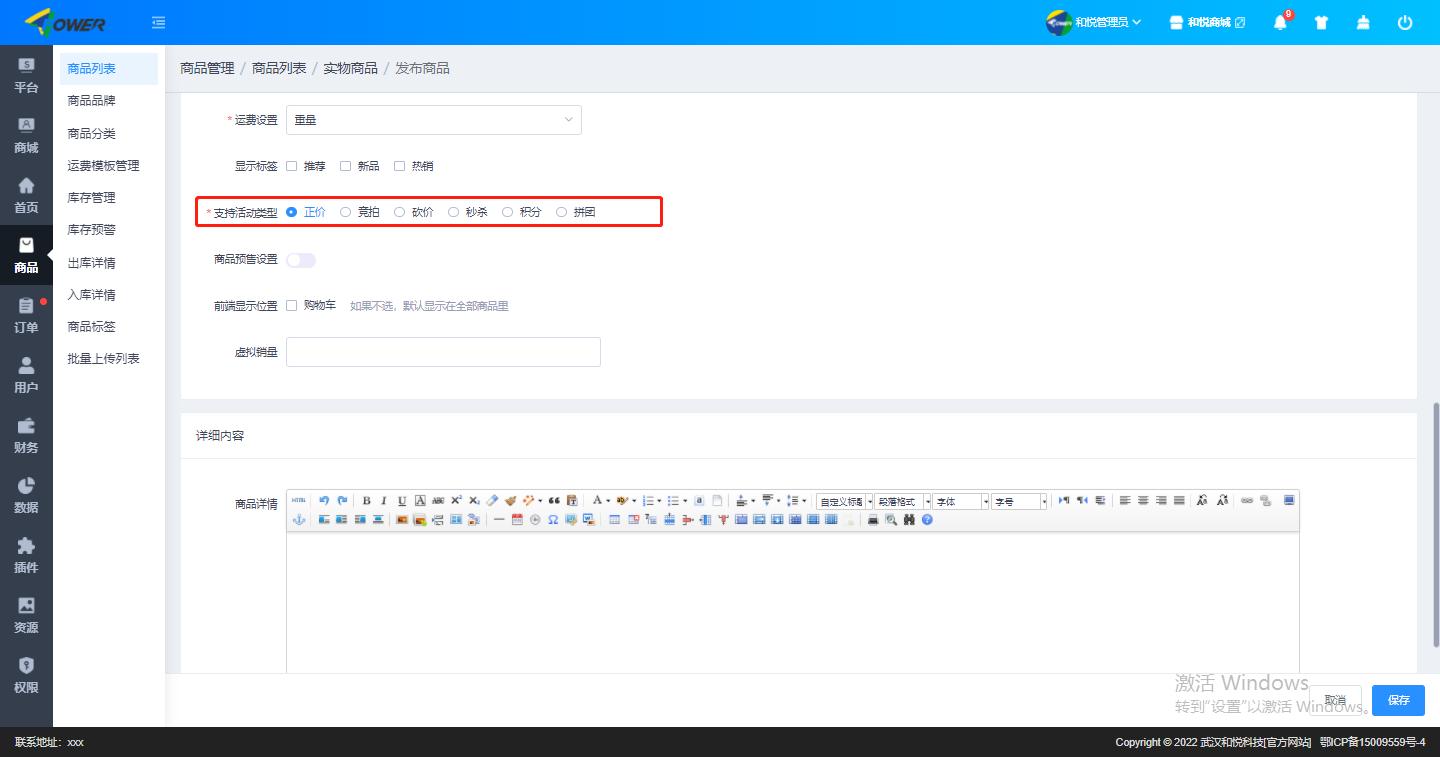
Task: Select the 竞拍 activity type radio
Action: coord(346,212)
